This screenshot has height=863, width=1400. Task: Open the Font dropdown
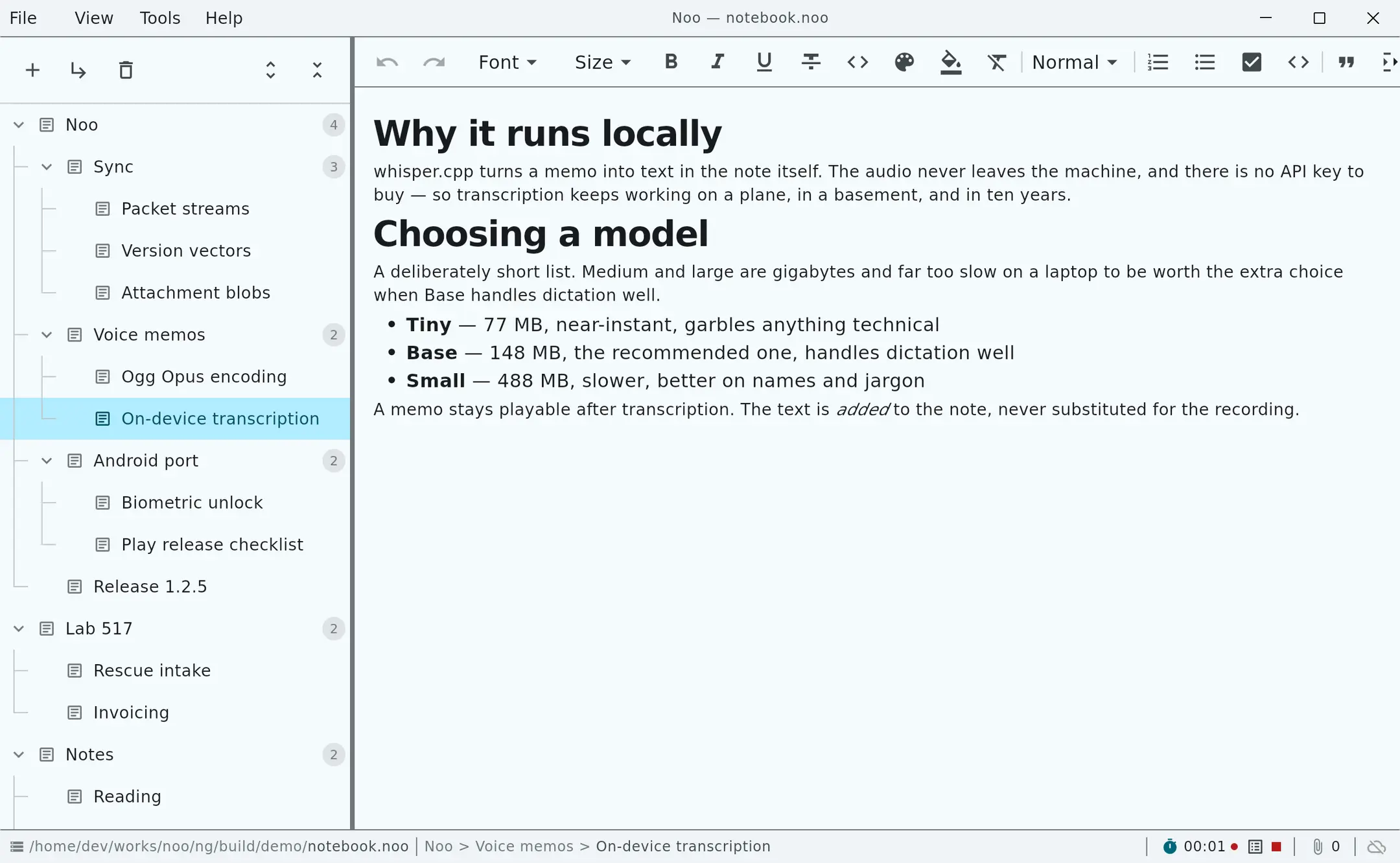click(x=507, y=62)
